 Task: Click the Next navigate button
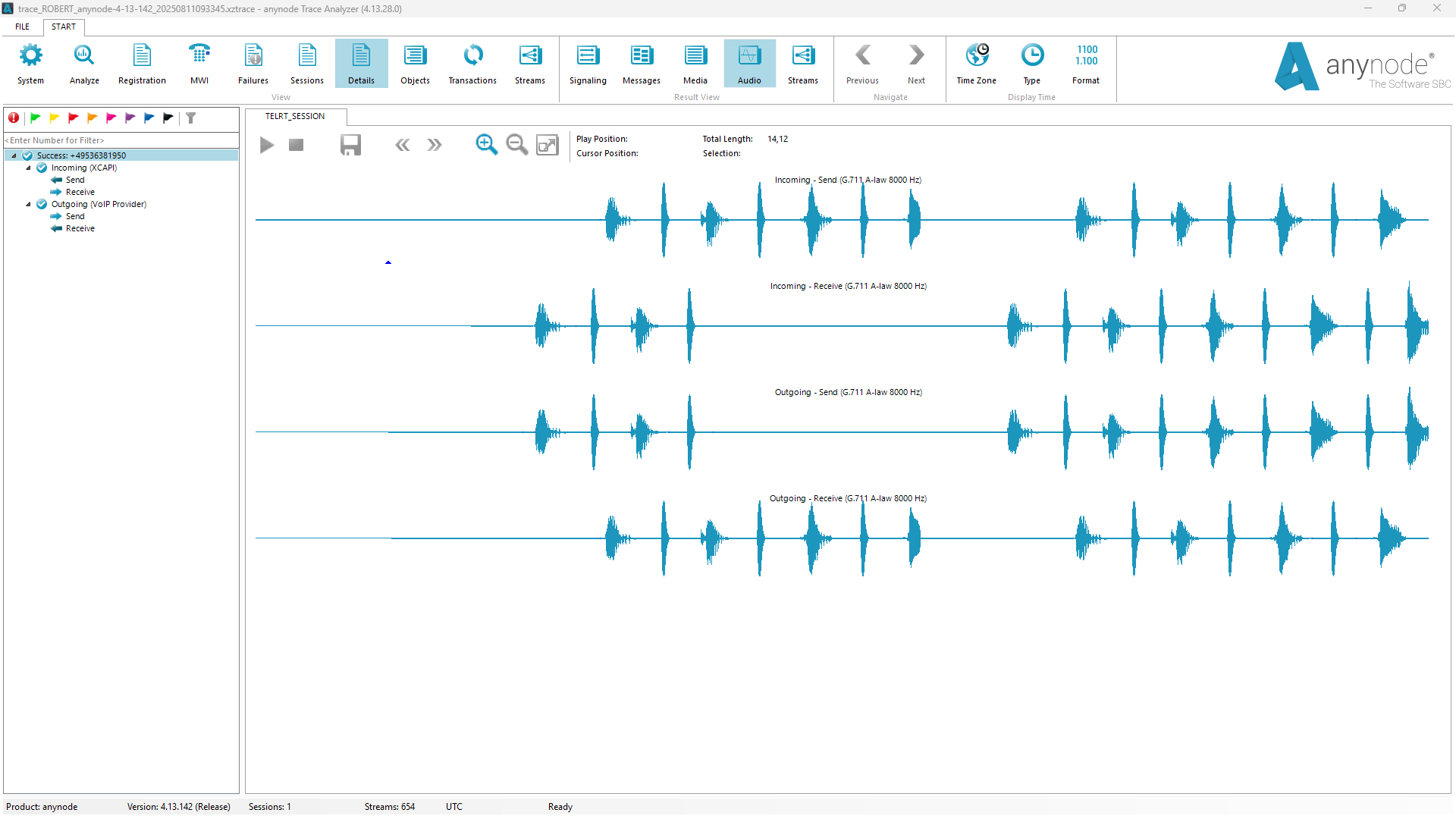[x=916, y=64]
